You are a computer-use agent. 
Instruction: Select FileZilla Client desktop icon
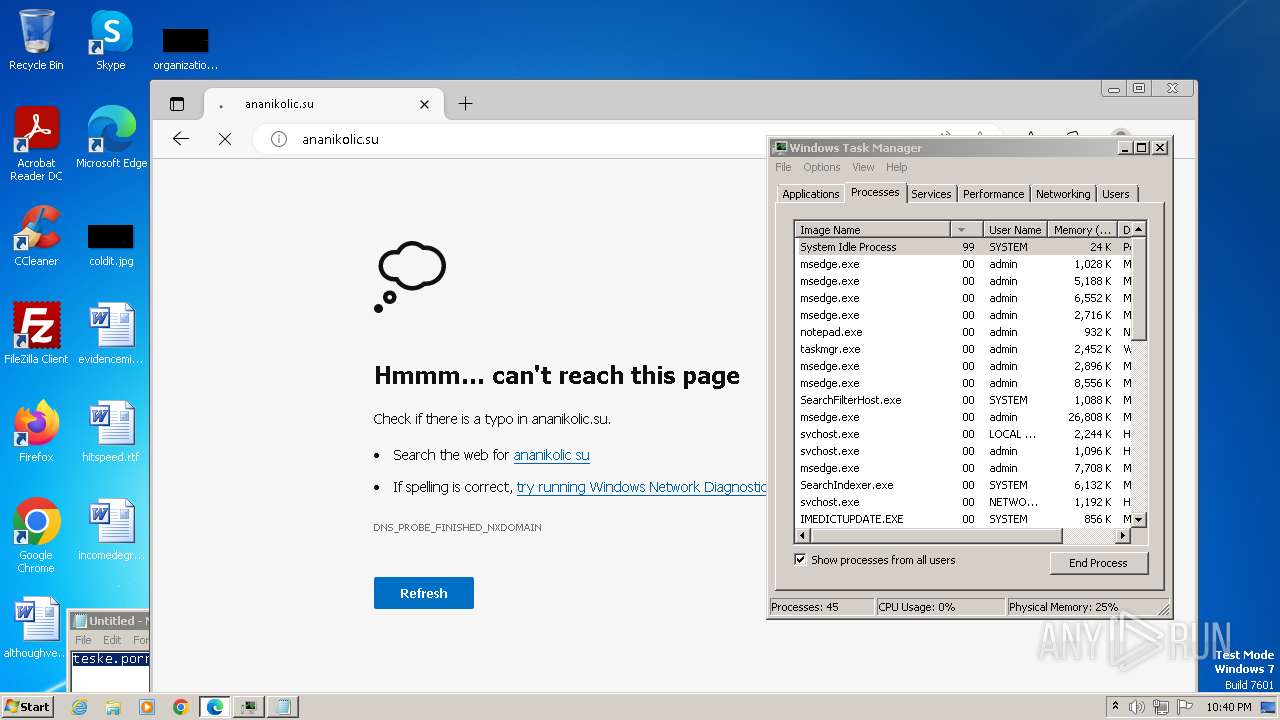[x=36, y=334]
